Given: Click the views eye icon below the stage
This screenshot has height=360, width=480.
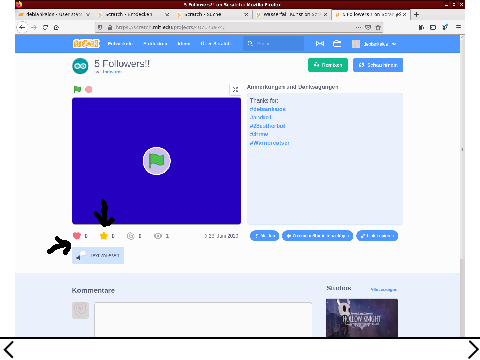Looking at the screenshot, I should 158,236.
